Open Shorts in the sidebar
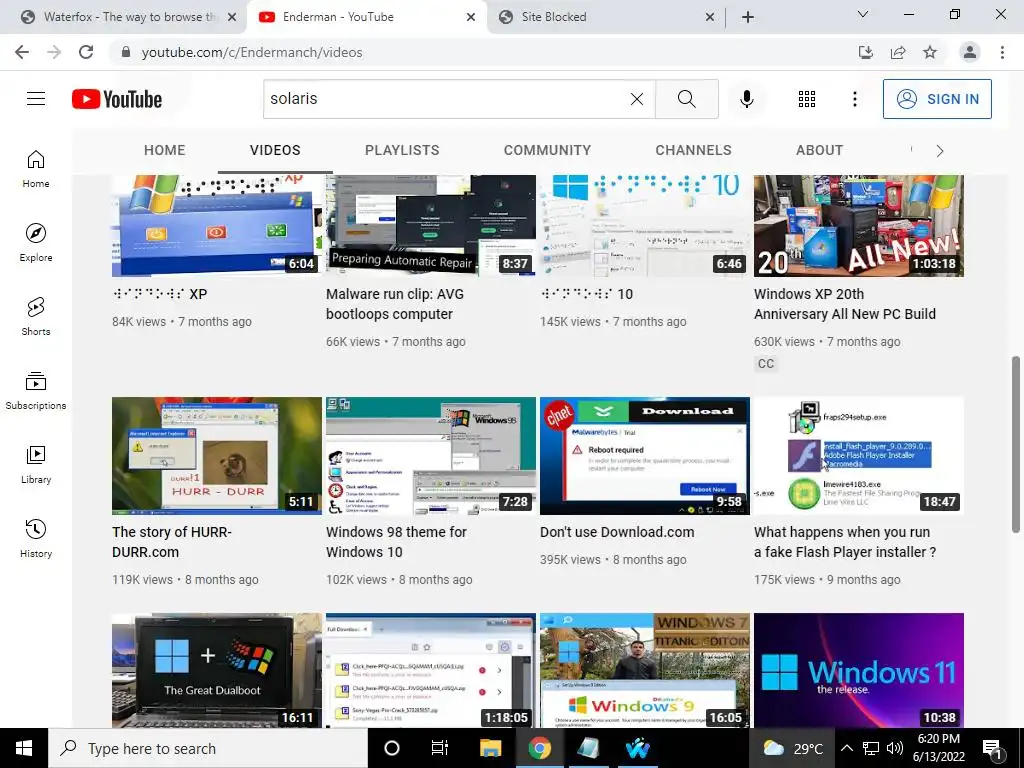Viewport: 1024px width, 768px height. [36, 317]
